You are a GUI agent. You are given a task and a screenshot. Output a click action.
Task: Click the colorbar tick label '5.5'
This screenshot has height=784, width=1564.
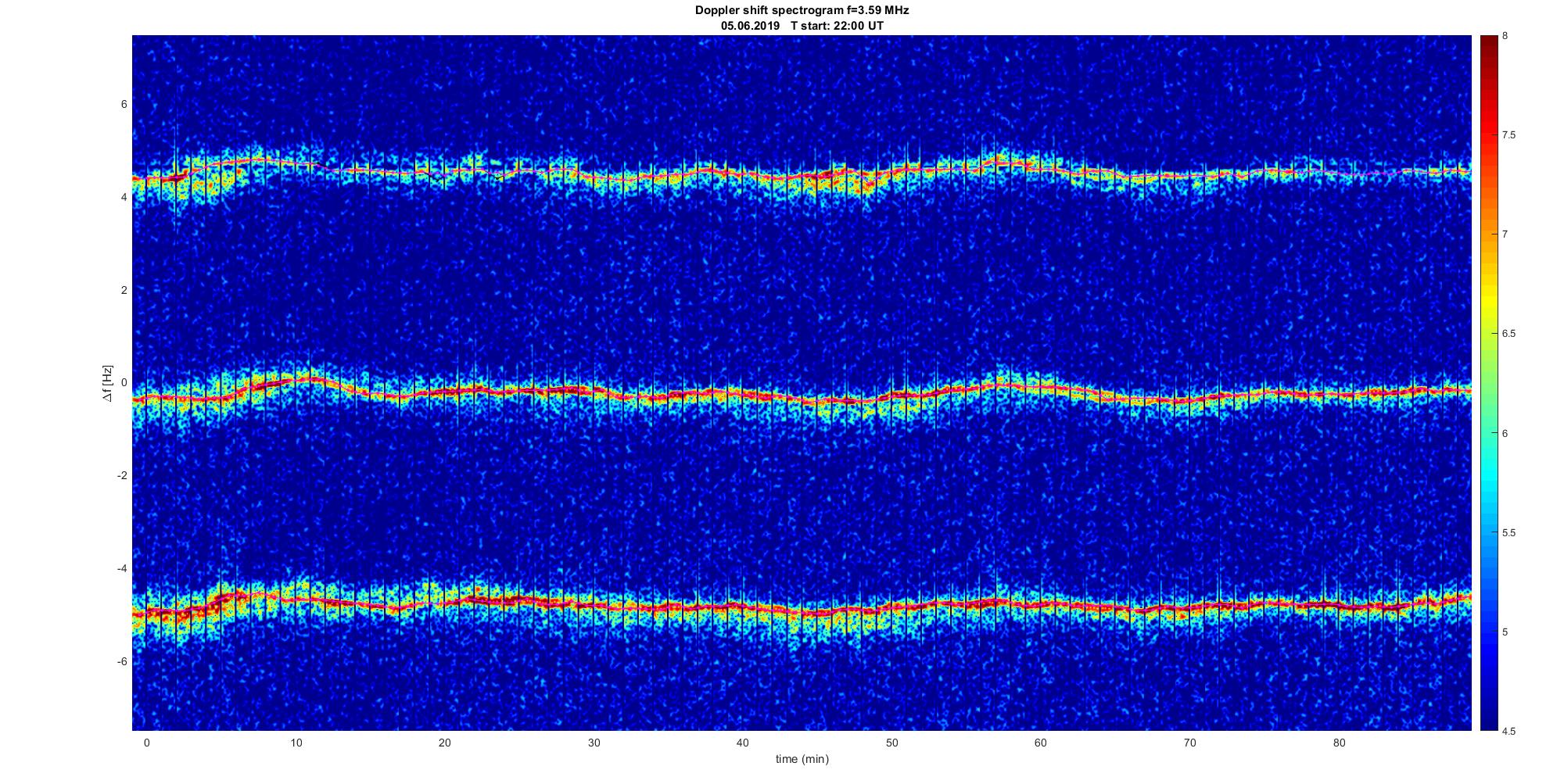click(x=1508, y=533)
